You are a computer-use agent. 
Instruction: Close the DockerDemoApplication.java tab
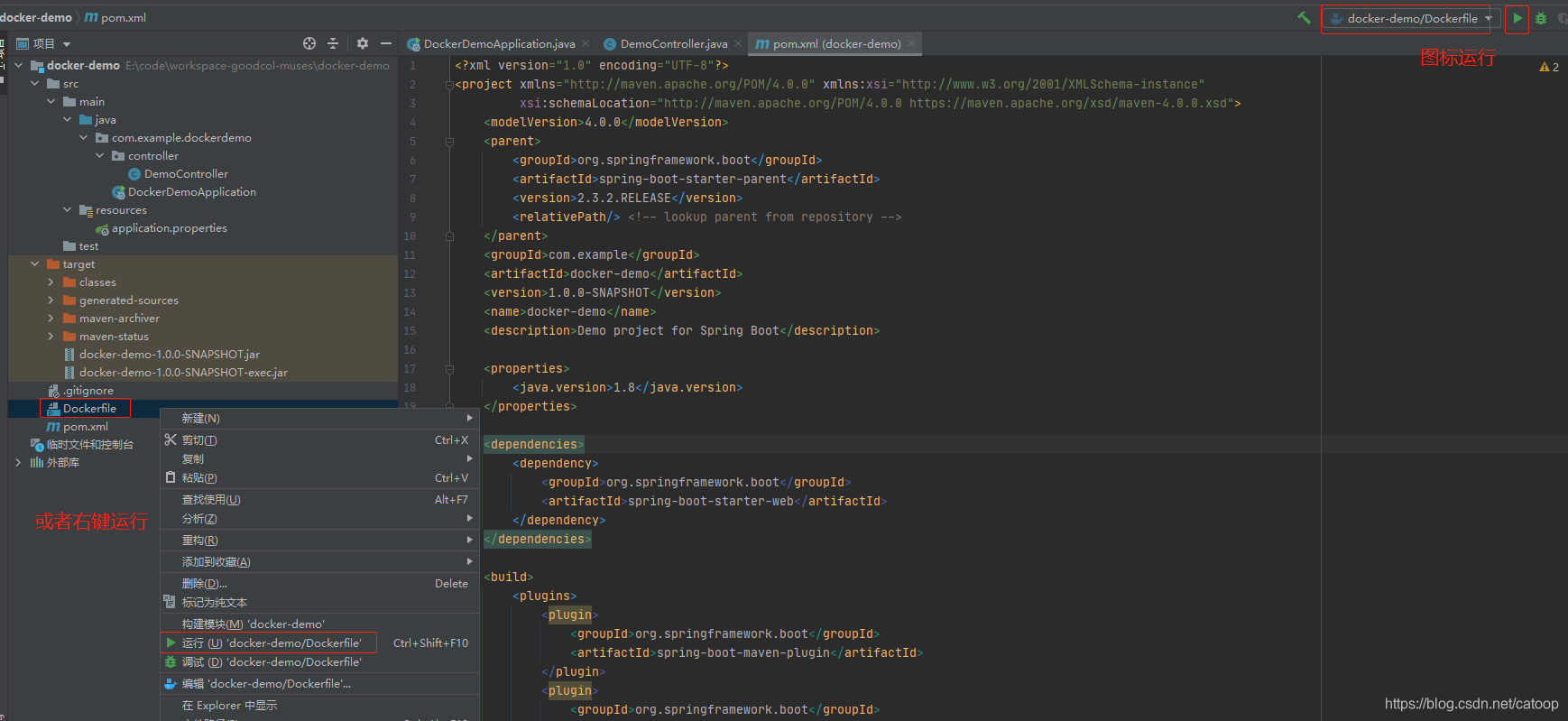coord(586,43)
